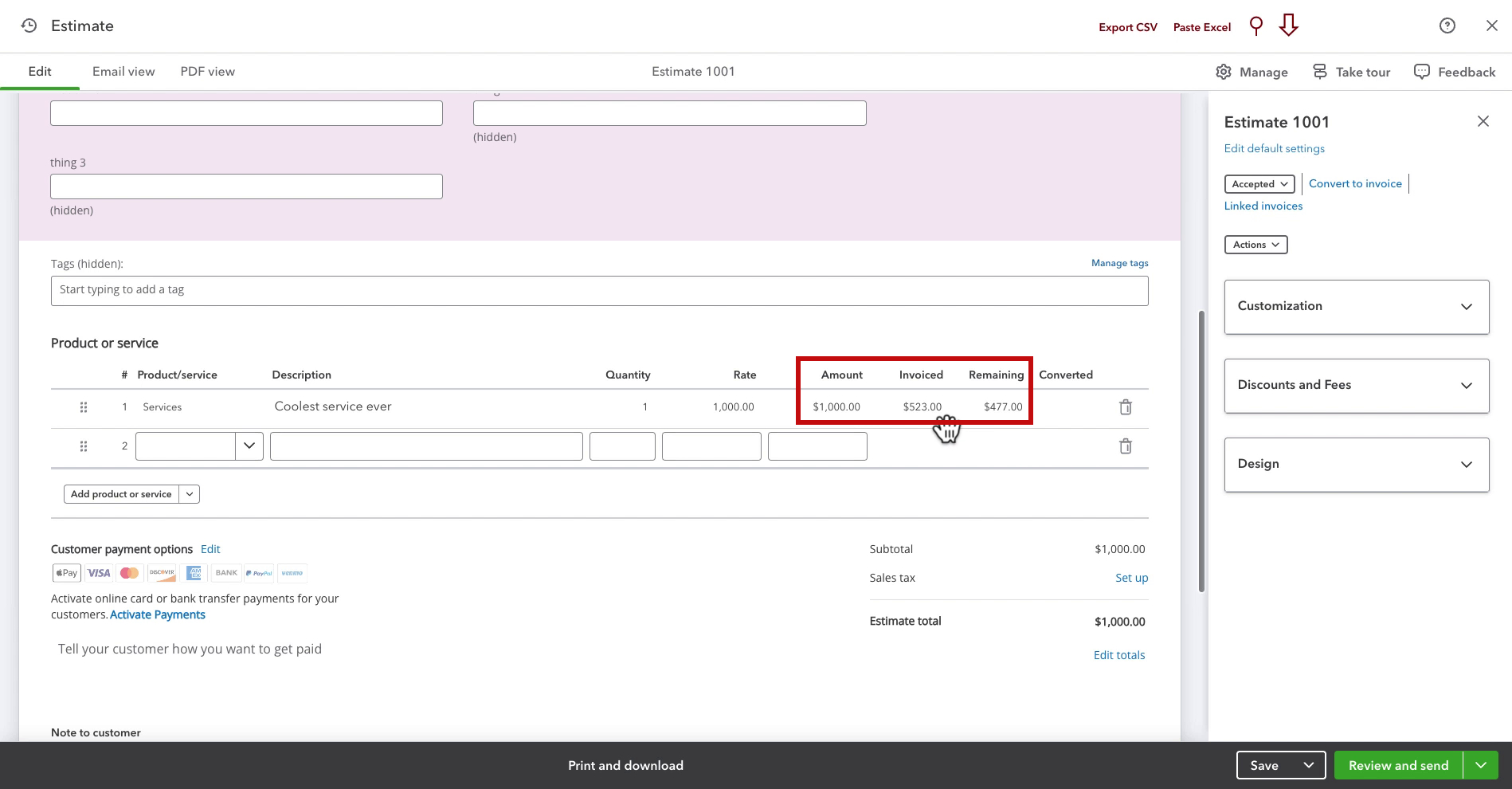
Task: Grab the drag handle for line 1
Action: (84, 407)
